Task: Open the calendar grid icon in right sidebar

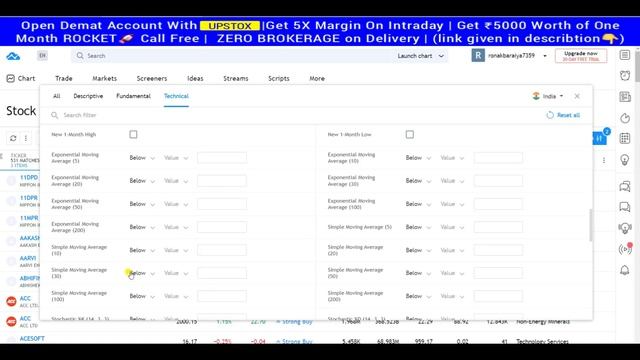Action: coord(624,138)
